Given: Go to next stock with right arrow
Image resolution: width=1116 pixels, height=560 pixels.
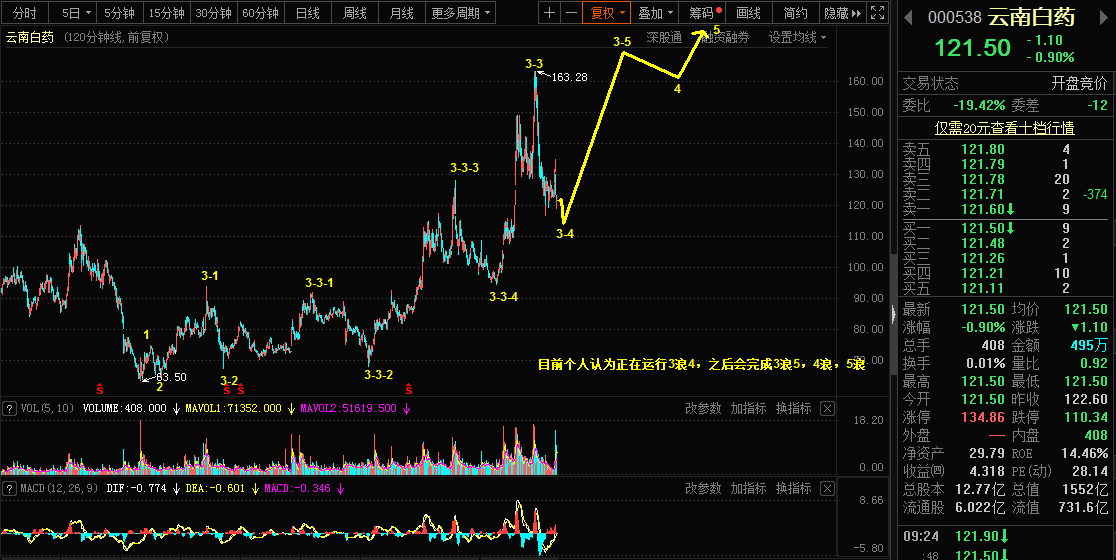Looking at the screenshot, I should pos(1105,18).
